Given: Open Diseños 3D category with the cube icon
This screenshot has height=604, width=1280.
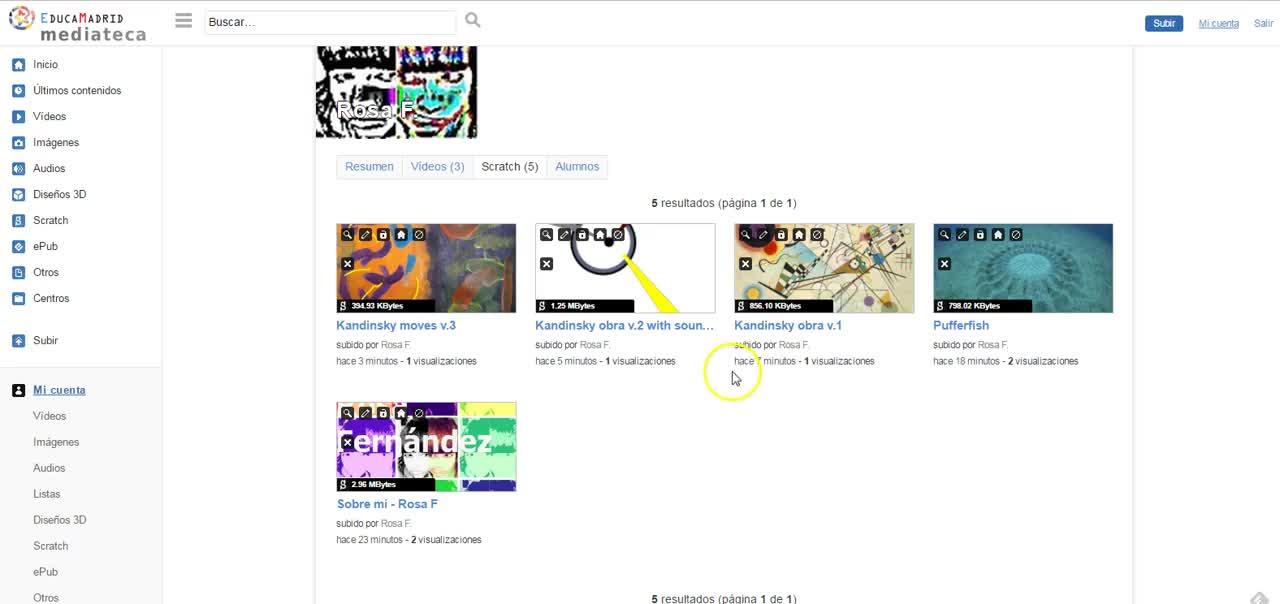Looking at the screenshot, I should (59, 194).
